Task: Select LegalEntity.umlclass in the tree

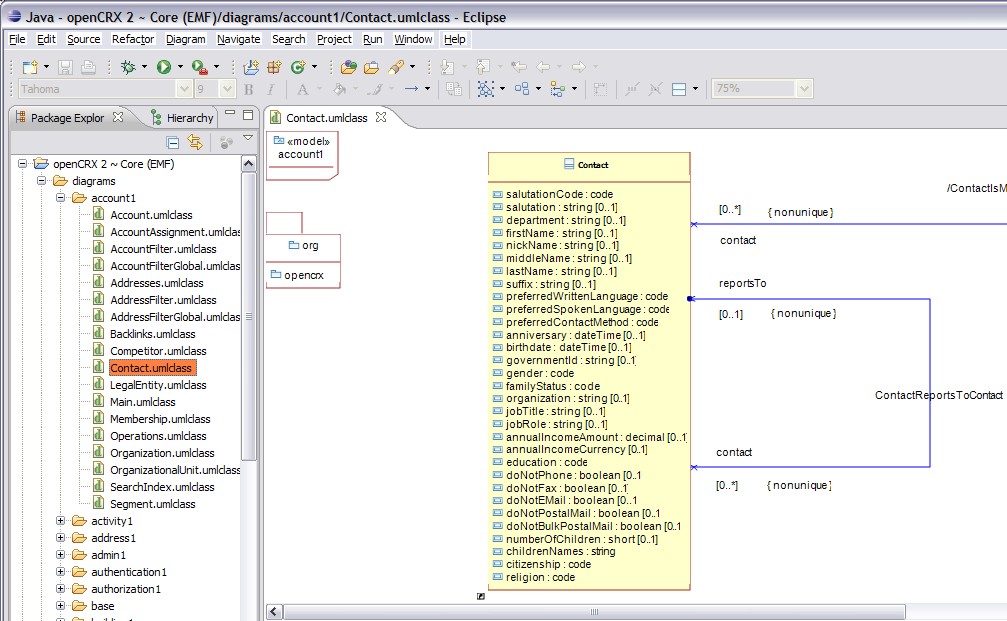Action: [158, 385]
